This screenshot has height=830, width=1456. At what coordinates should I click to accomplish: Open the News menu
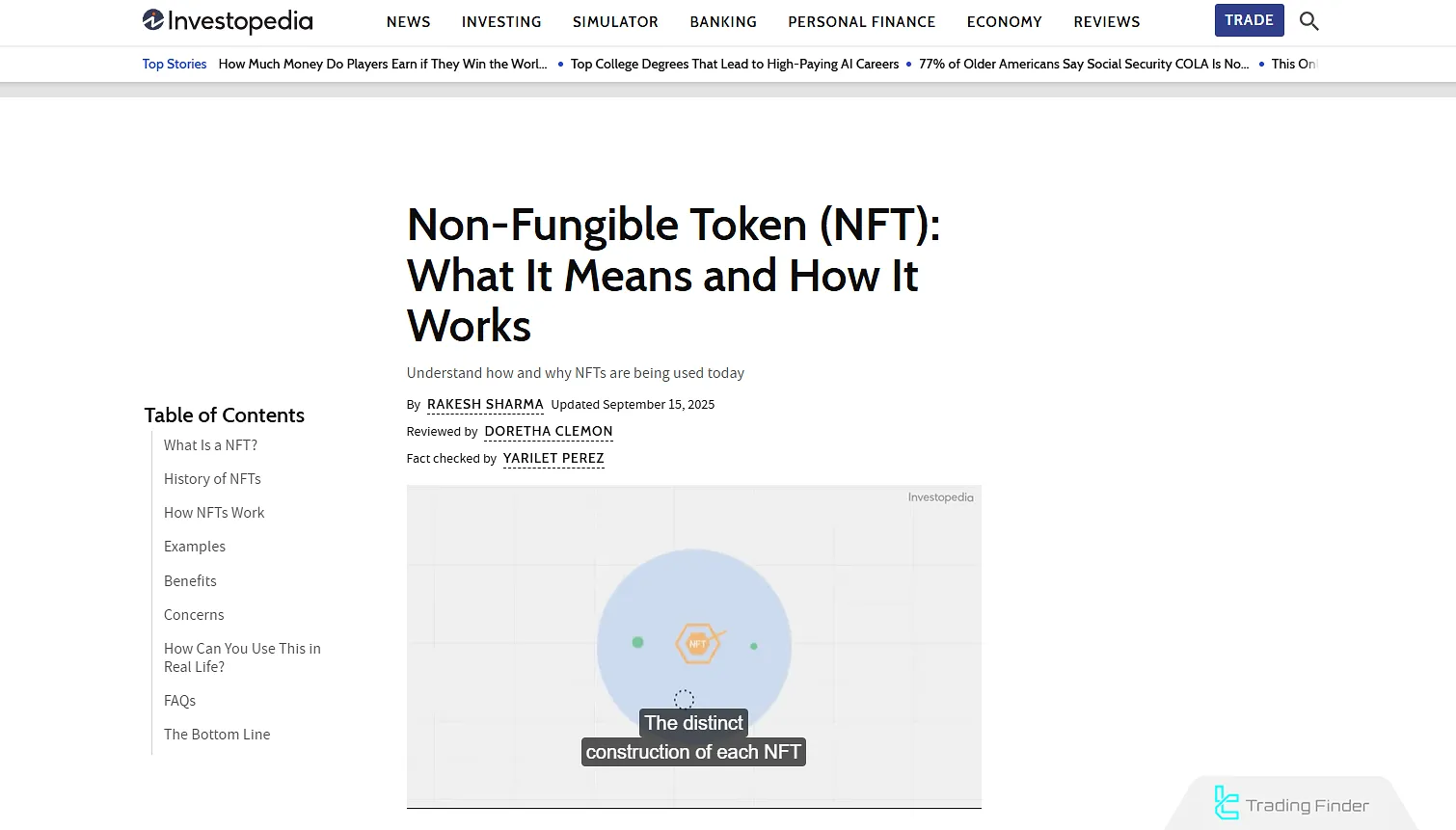tap(408, 21)
